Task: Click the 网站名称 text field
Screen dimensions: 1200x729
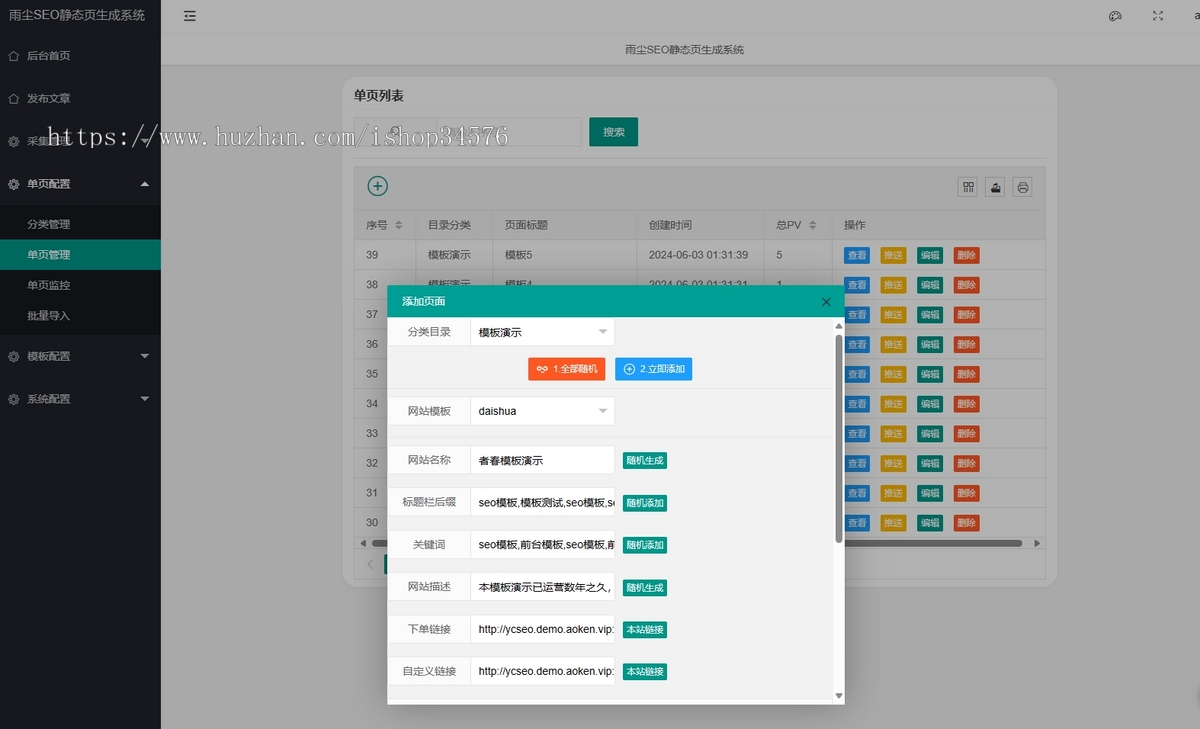Action: point(542,460)
